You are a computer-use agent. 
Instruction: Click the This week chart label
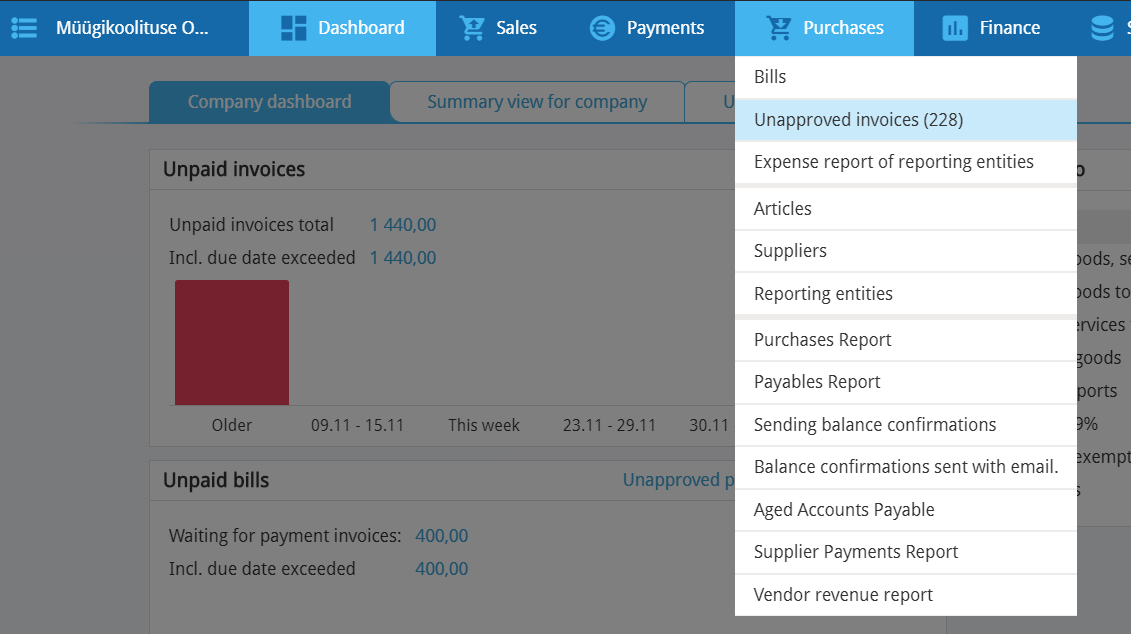tap(483, 426)
